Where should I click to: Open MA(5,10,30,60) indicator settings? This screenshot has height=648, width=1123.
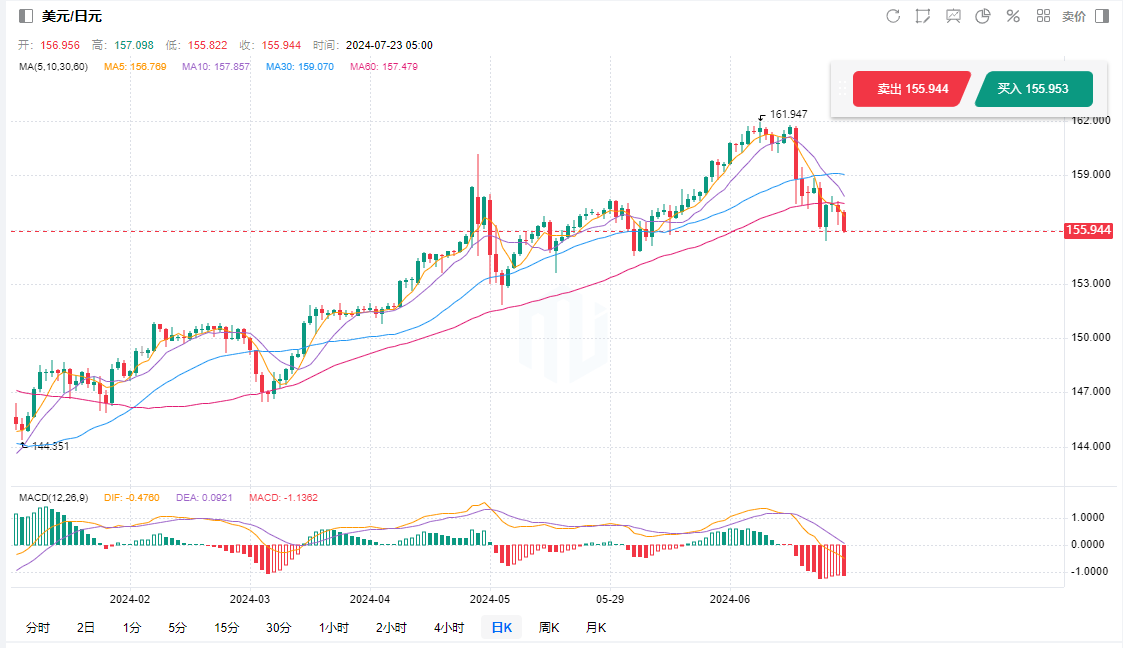click(54, 67)
